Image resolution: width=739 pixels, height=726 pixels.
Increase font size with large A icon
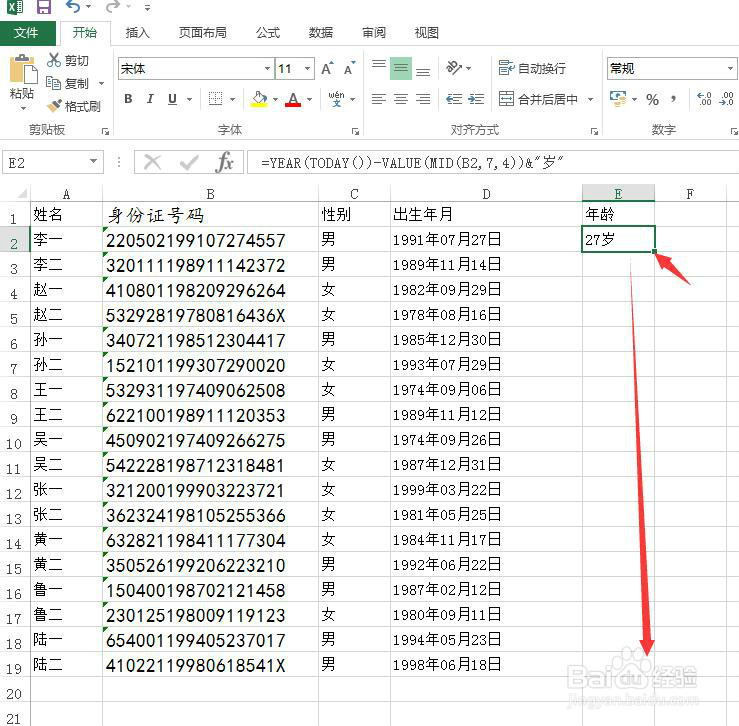(x=327, y=69)
